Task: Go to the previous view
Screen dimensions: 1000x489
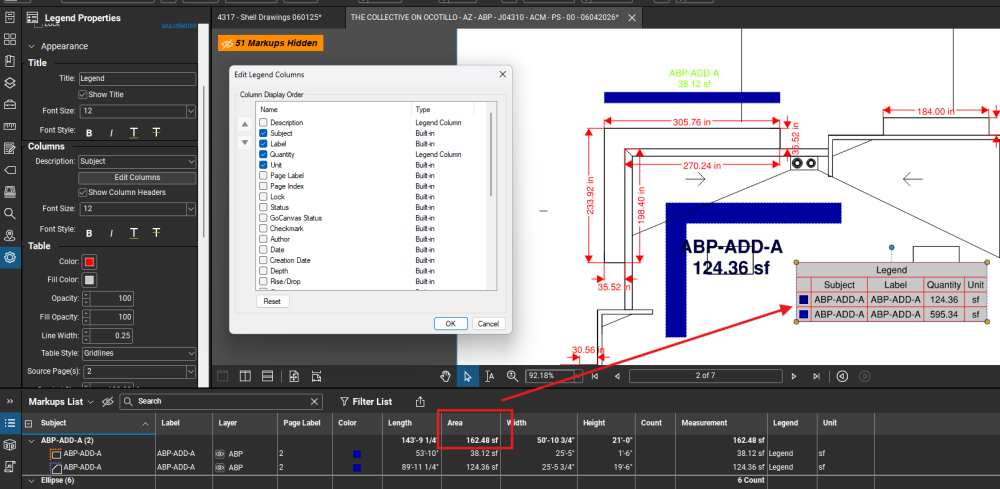Action: (x=842, y=376)
